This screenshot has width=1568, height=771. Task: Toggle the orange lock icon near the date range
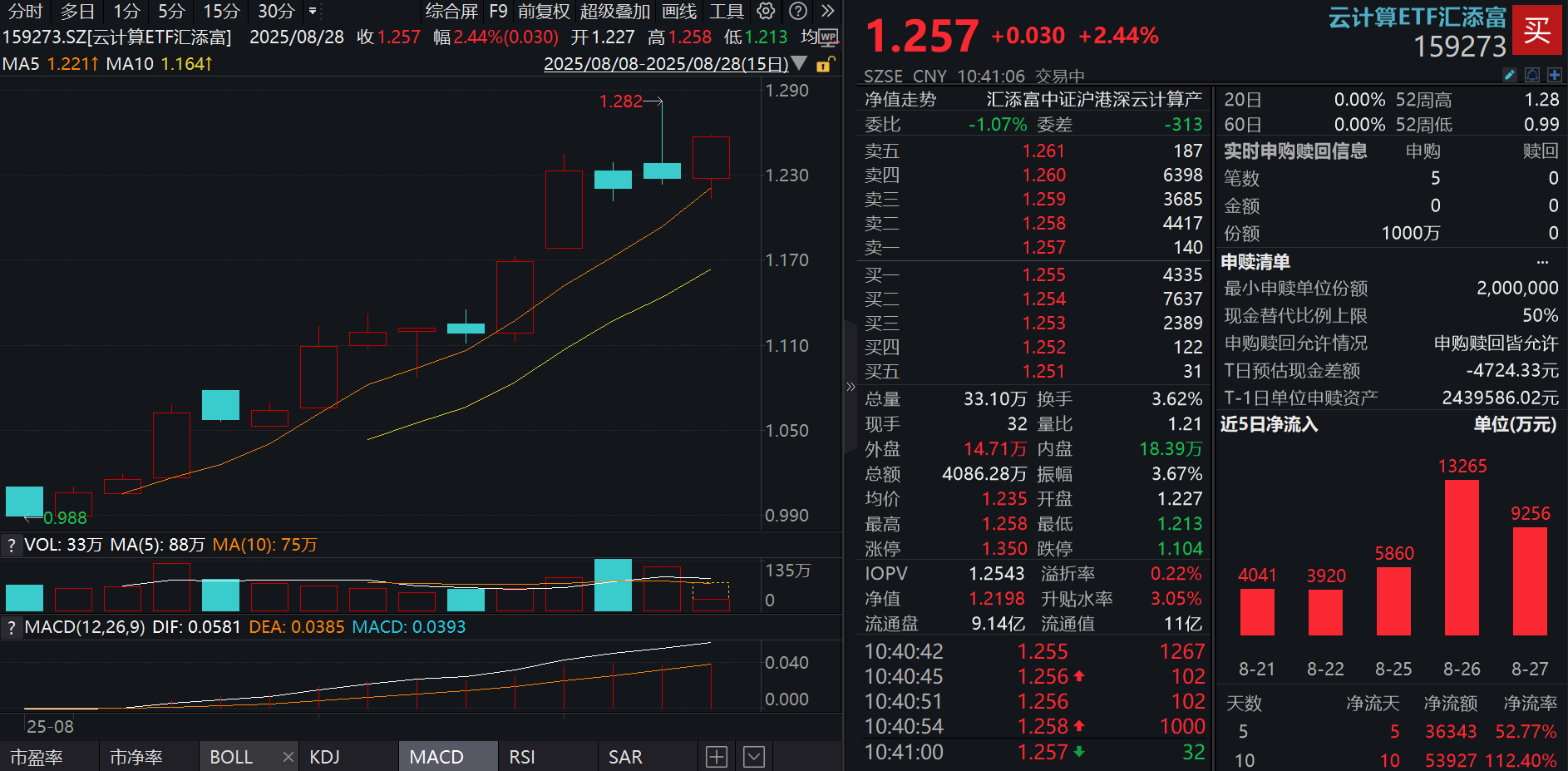821,63
